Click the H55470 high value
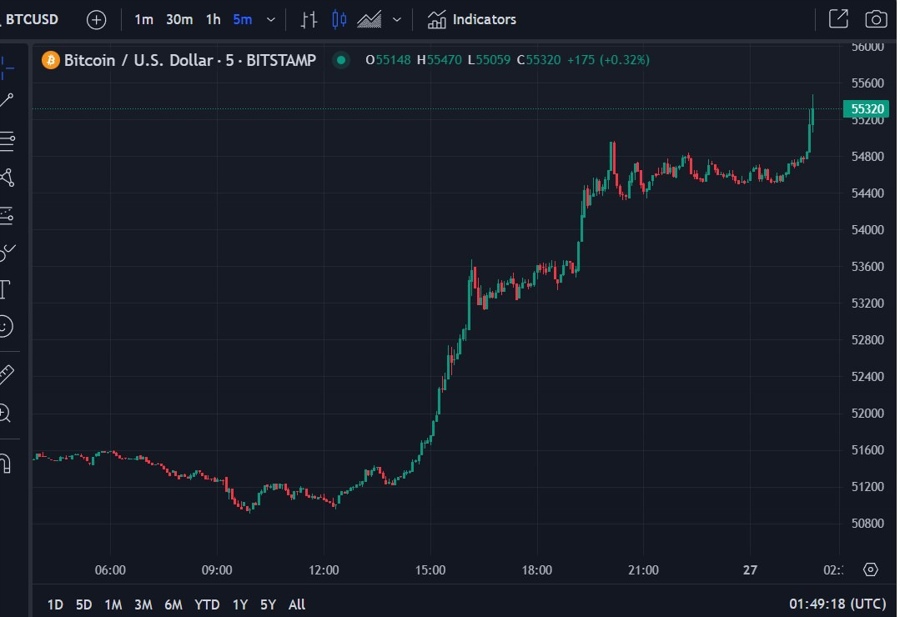This screenshot has width=900, height=617. pyautogui.click(x=439, y=60)
